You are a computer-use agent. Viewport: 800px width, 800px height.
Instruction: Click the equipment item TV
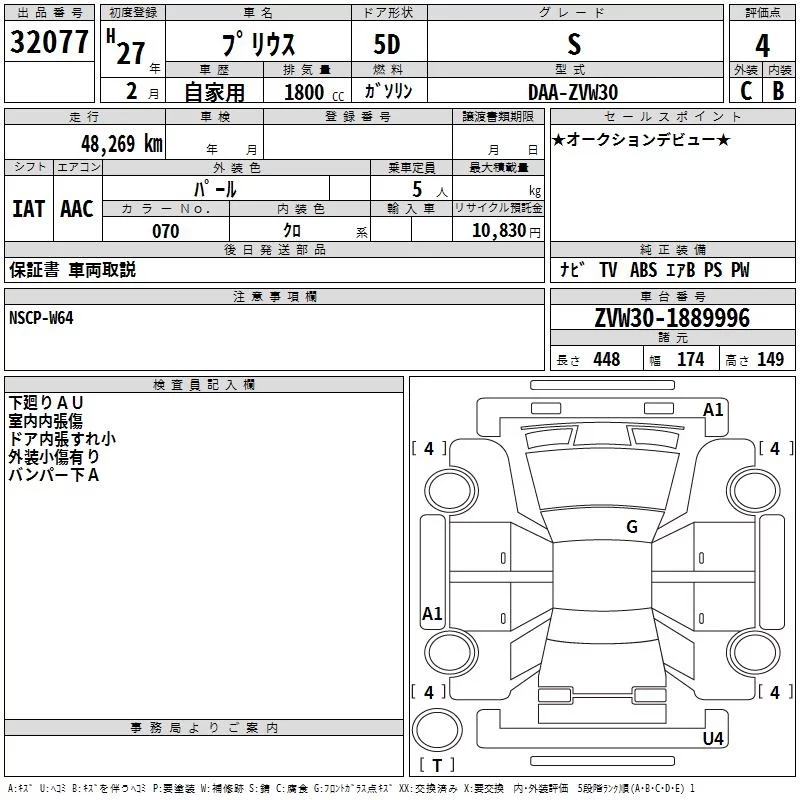(x=608, y=270)
